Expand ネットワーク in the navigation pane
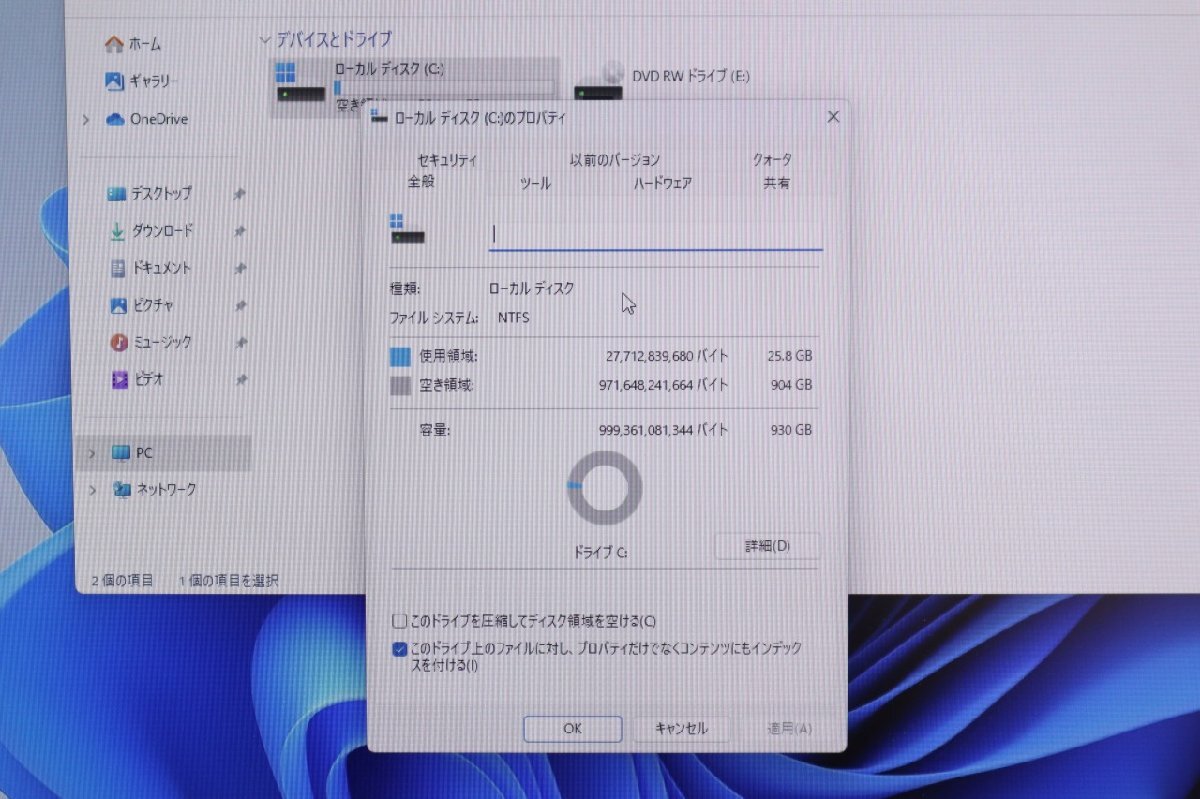 coord(92,490)
